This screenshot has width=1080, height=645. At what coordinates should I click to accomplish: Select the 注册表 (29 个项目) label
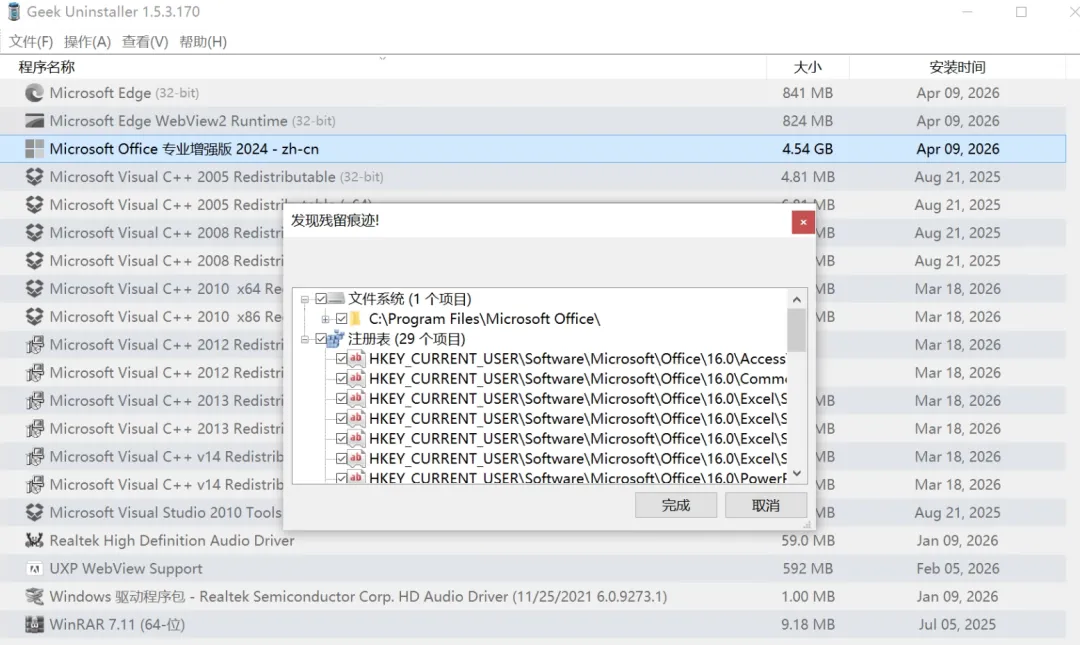coord(407,339)
